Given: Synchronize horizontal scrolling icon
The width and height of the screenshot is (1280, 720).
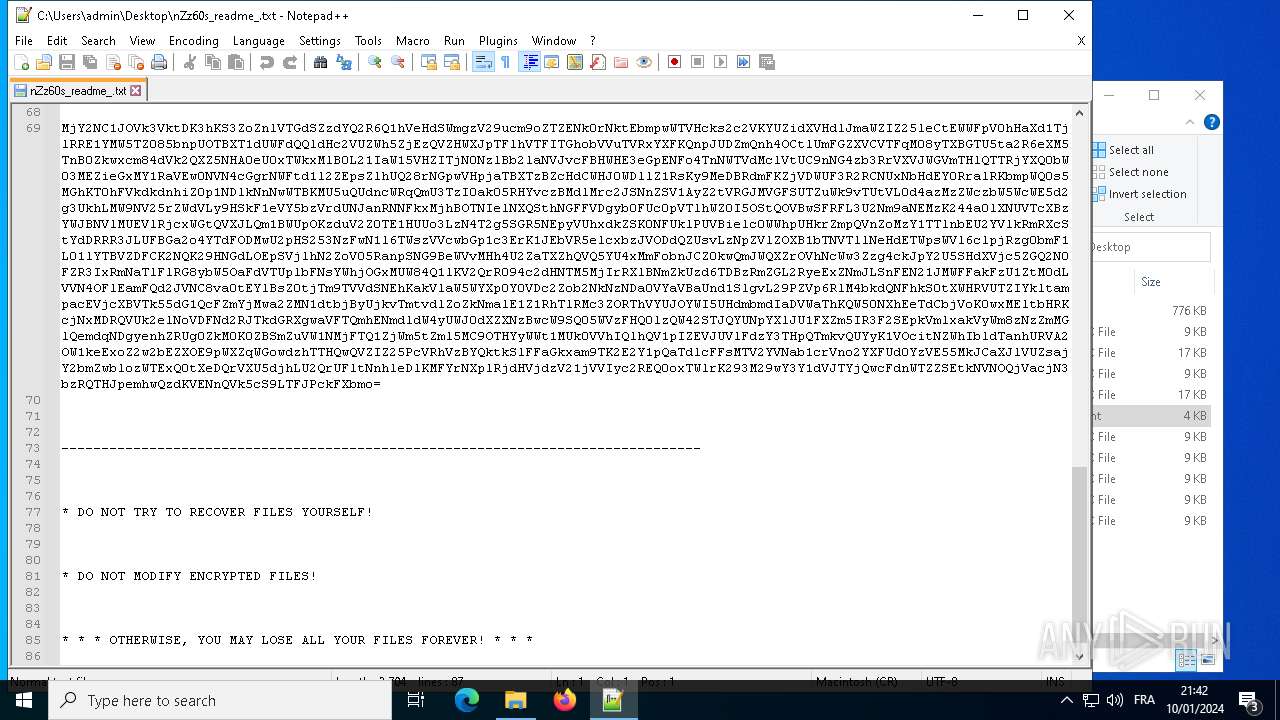Looking at the screenshot, I should point(452,62).
